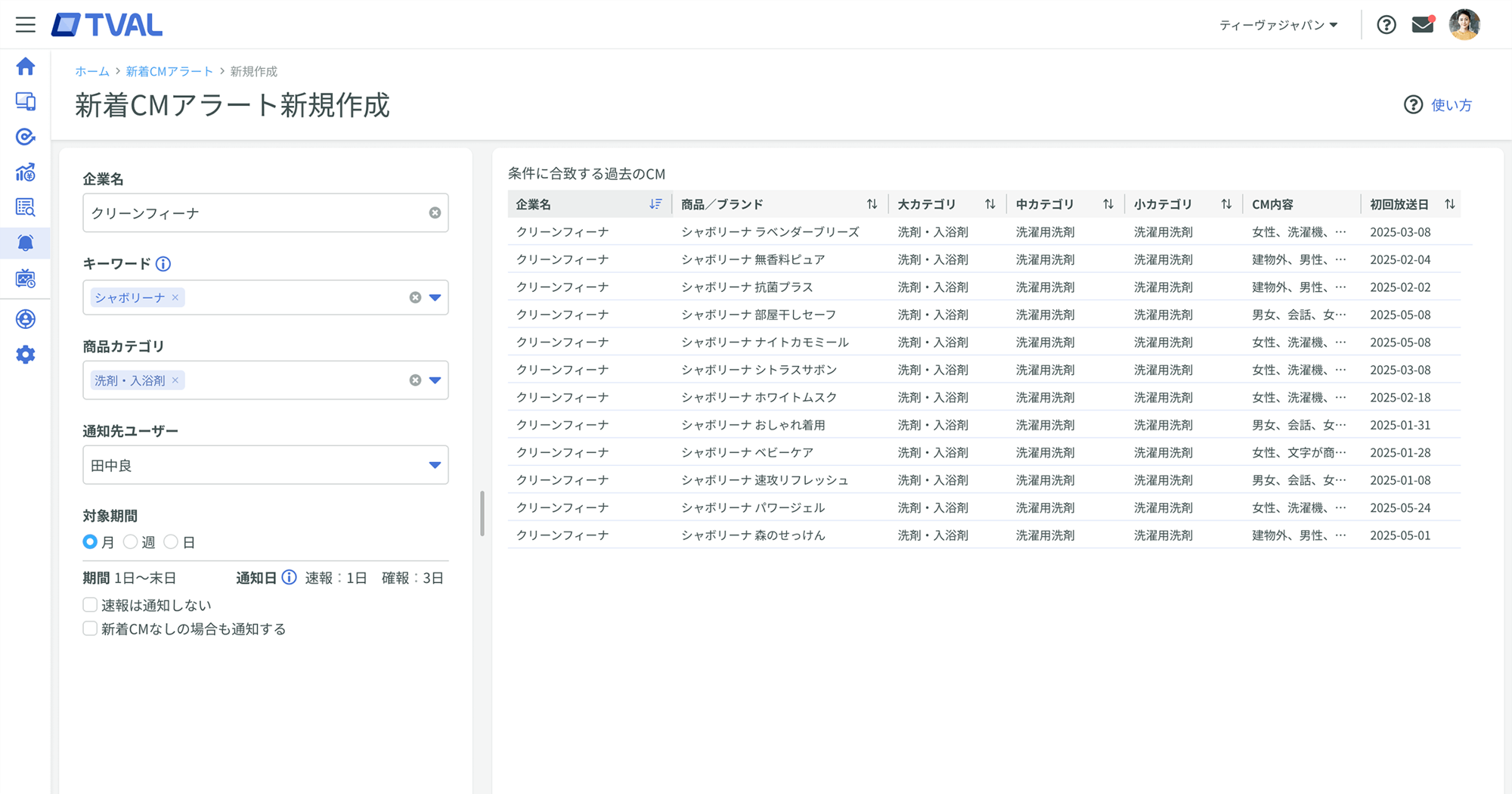Go to 新着CMアラート breadcrumb link
The image size is (1512, 794).
click(169, 71)
